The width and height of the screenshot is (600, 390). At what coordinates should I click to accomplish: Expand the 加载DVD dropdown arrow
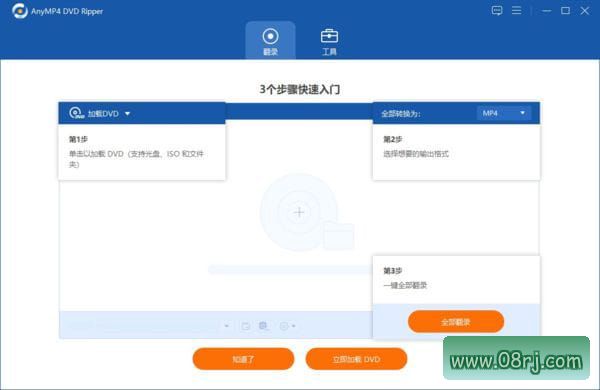tap(127, 114)
